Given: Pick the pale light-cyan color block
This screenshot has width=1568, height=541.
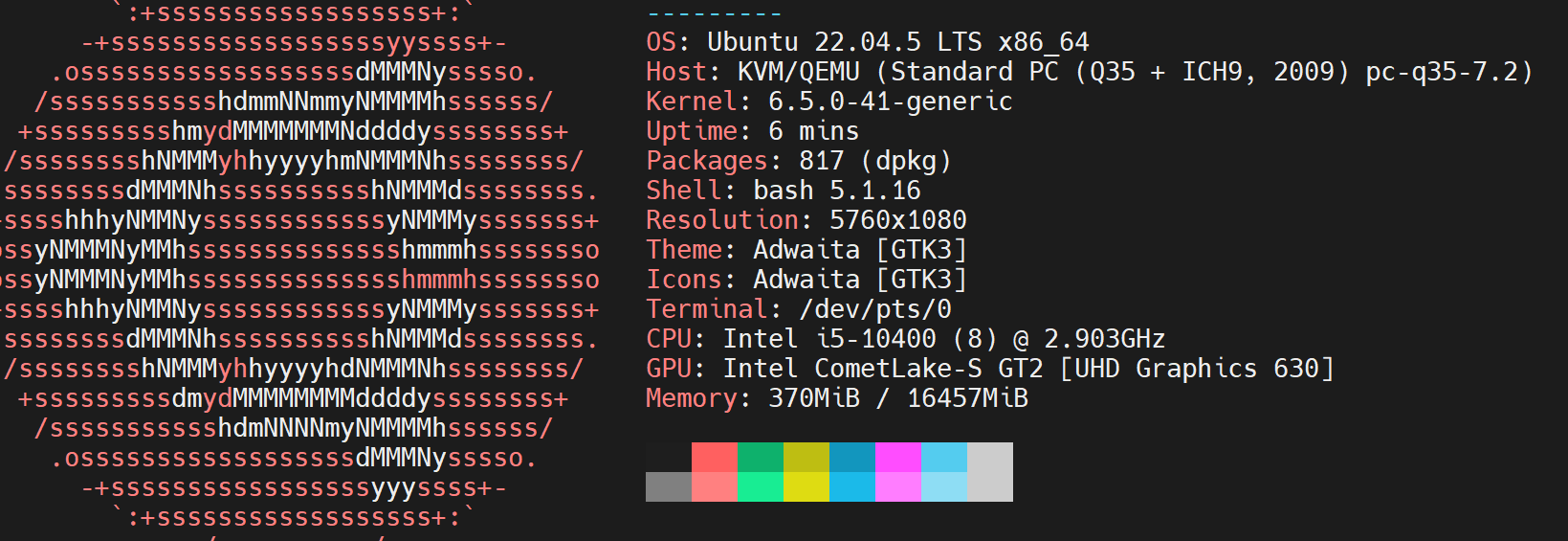Looking at the screenshot, I should pos(944,486).
